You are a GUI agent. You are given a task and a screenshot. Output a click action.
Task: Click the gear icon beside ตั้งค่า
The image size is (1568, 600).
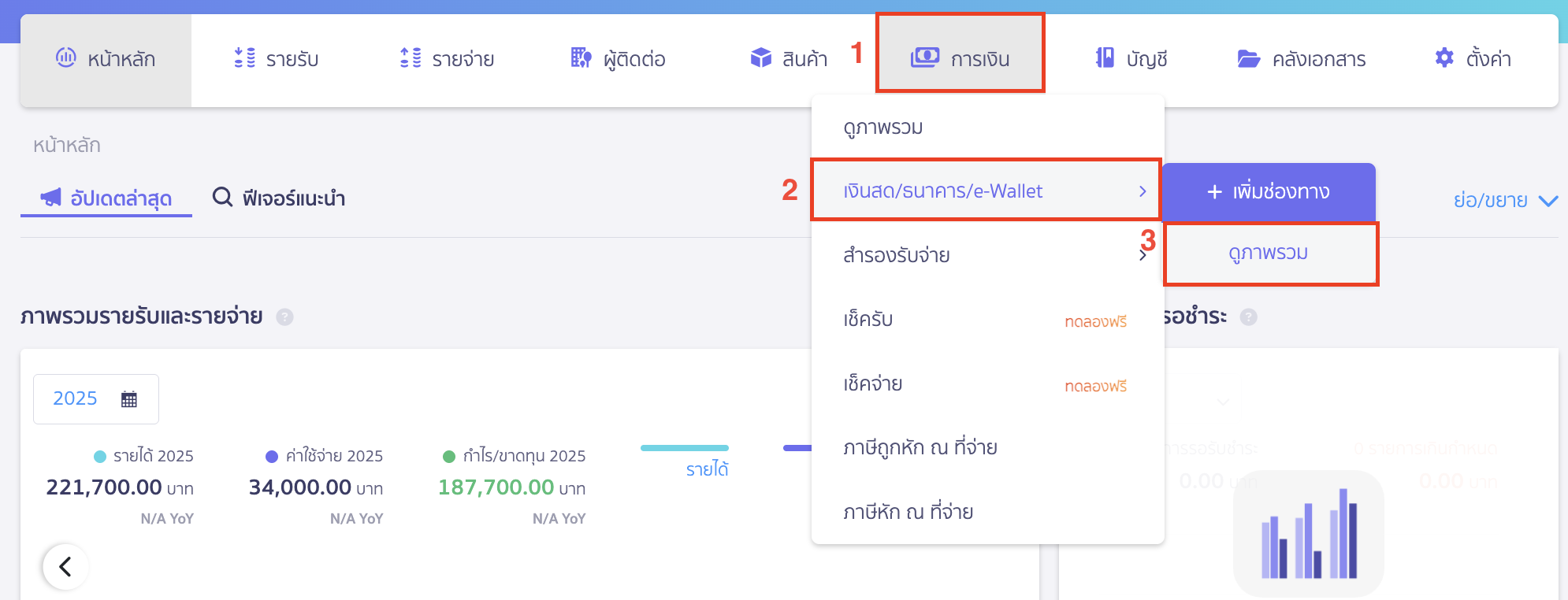(x=1444, y=57)
